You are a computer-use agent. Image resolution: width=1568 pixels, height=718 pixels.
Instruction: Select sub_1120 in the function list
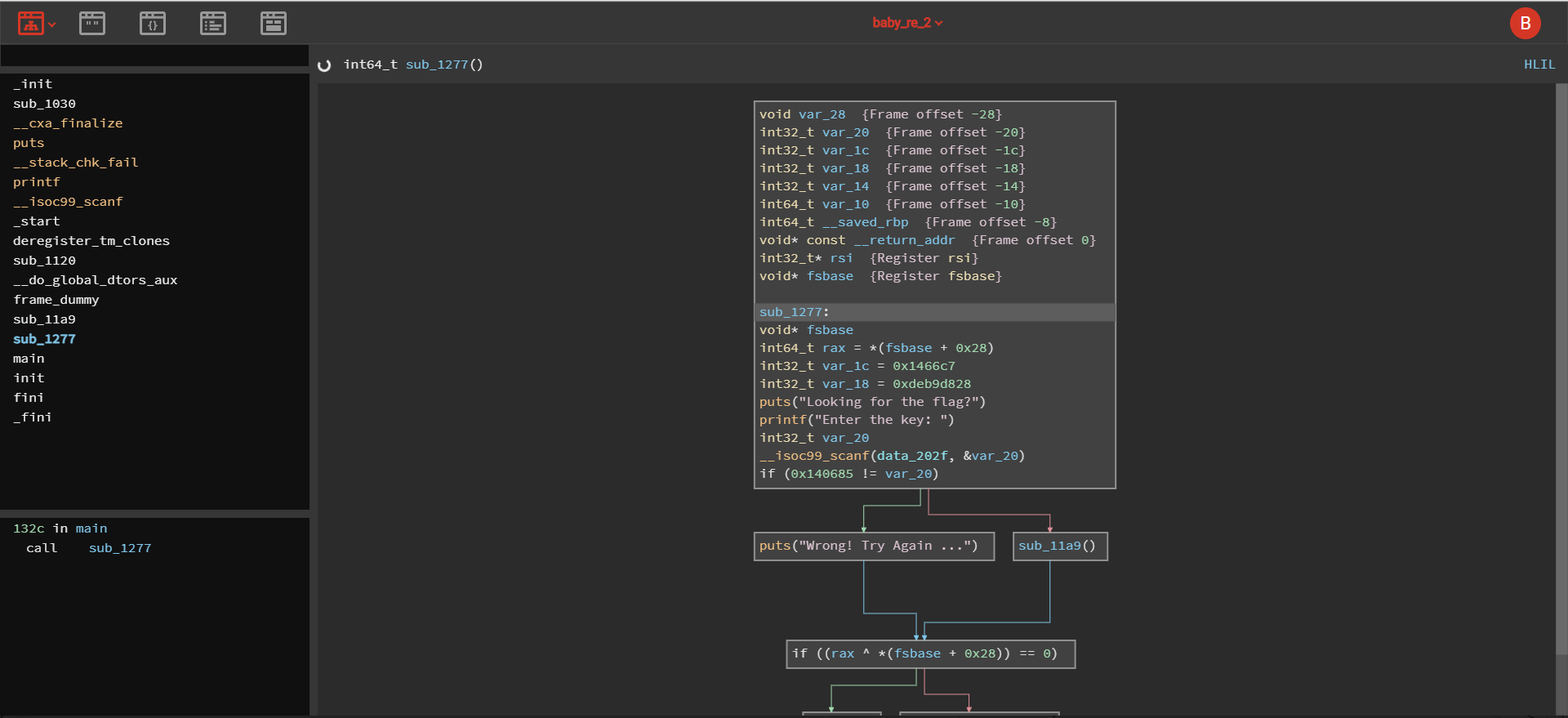[44, 261]
